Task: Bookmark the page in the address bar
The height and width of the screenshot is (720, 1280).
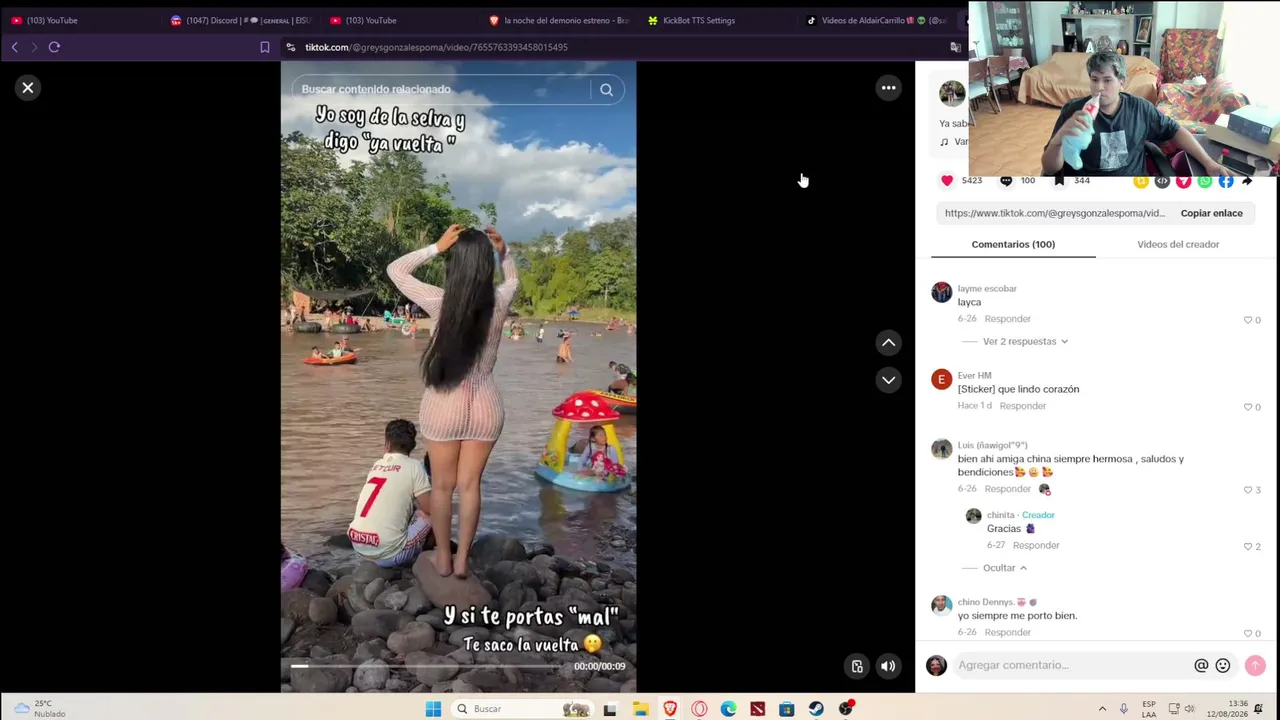Action: [x=264, y=47]
